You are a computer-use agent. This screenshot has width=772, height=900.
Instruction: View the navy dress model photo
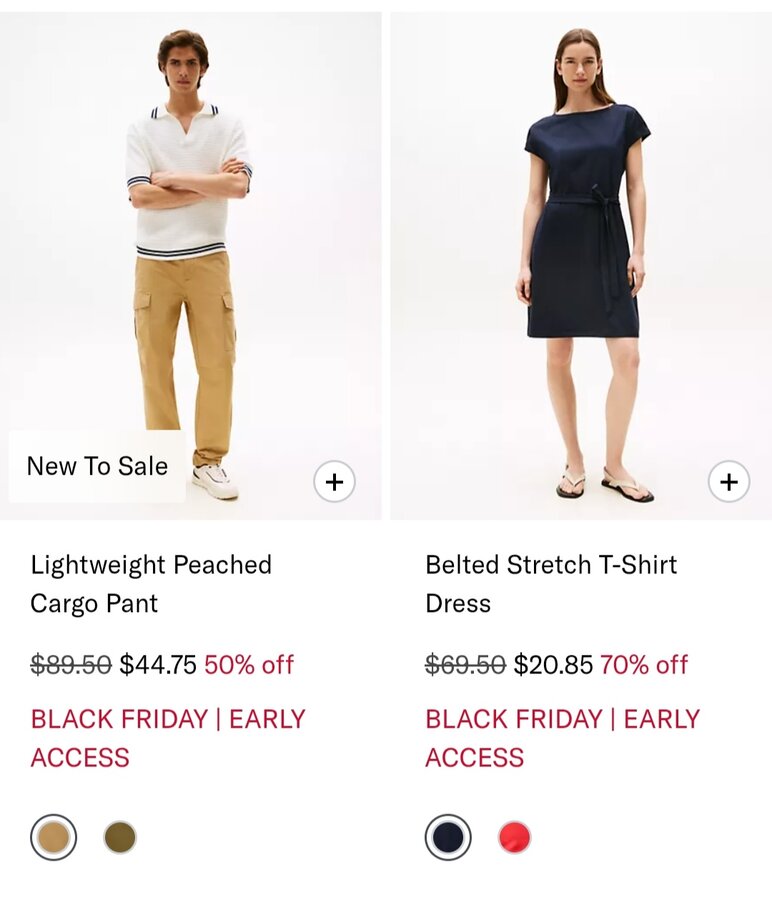[581, 266]
